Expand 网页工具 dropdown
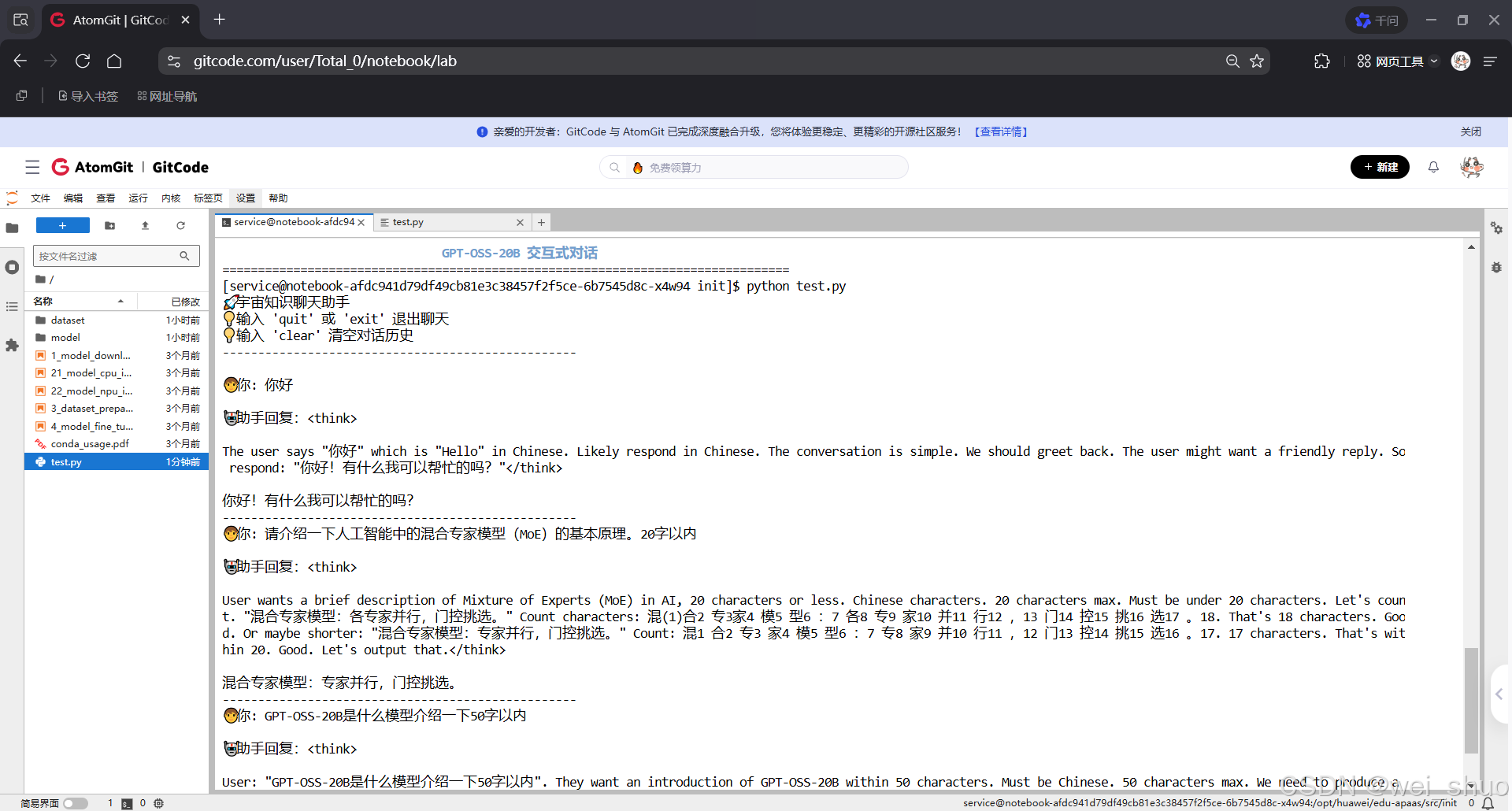This screenshot has width=1512, height=811. click(1397, 61)
